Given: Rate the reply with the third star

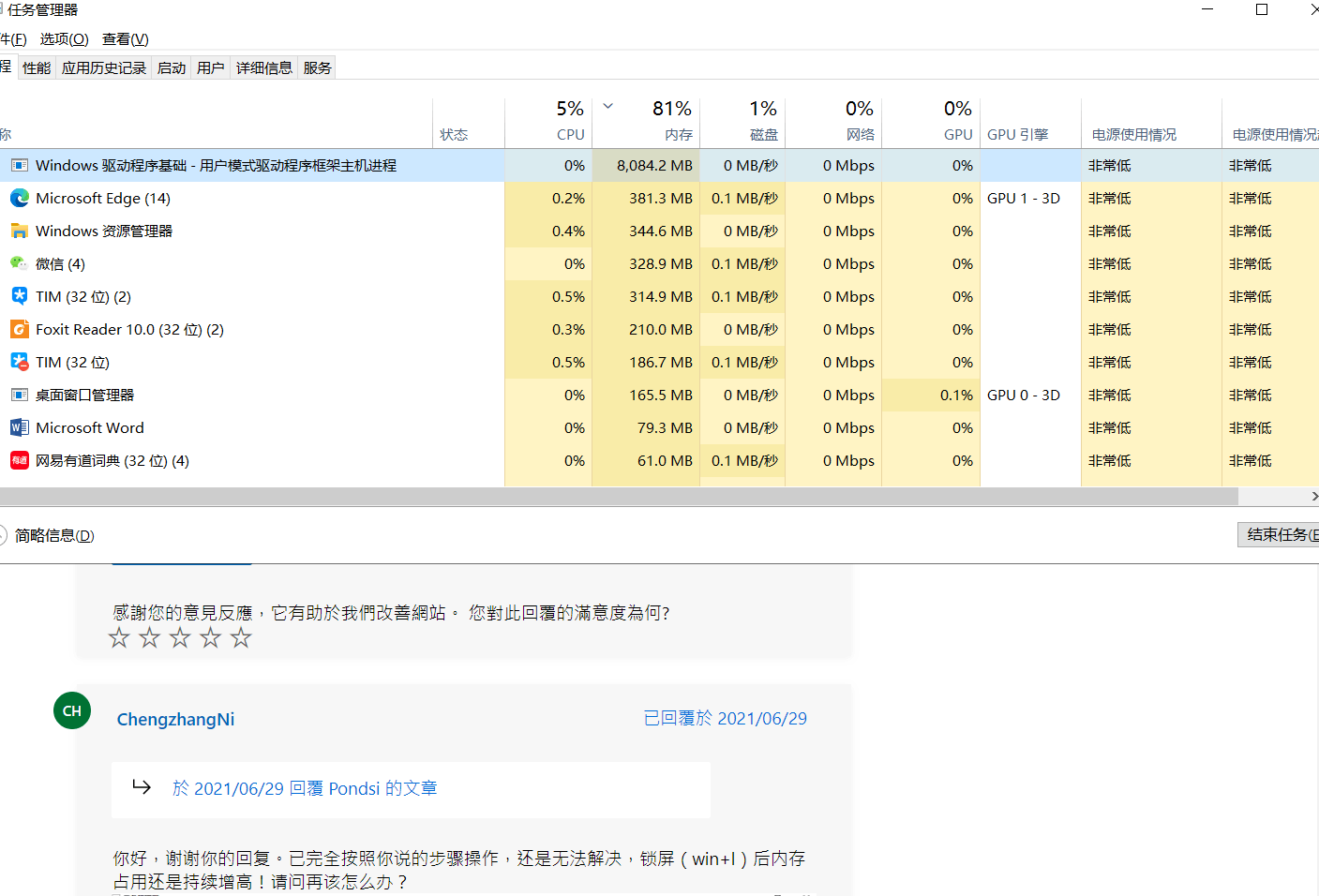Looking at the screenshot, I should (x=180, y=638).
